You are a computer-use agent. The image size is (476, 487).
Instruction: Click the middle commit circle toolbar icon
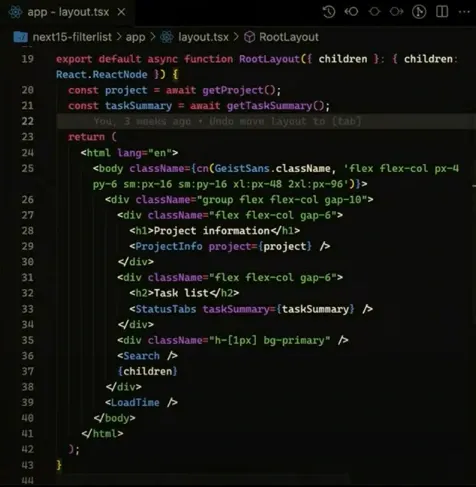coord(374,12)
